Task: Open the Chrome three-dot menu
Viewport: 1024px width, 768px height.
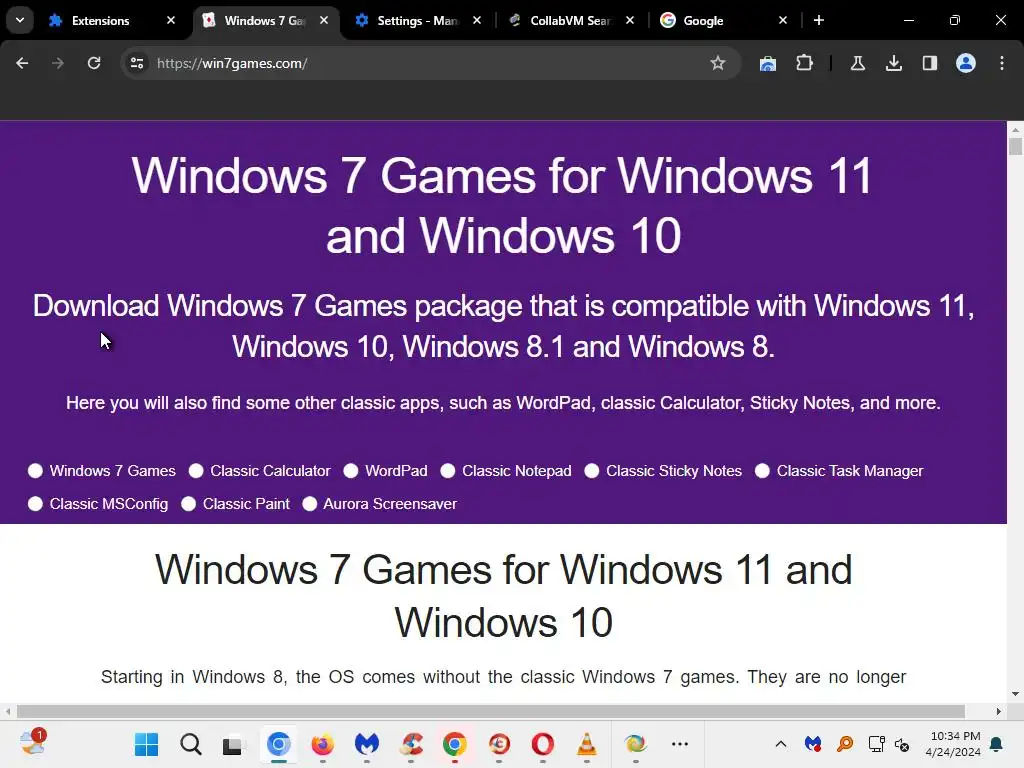Action: [1002, 63]
